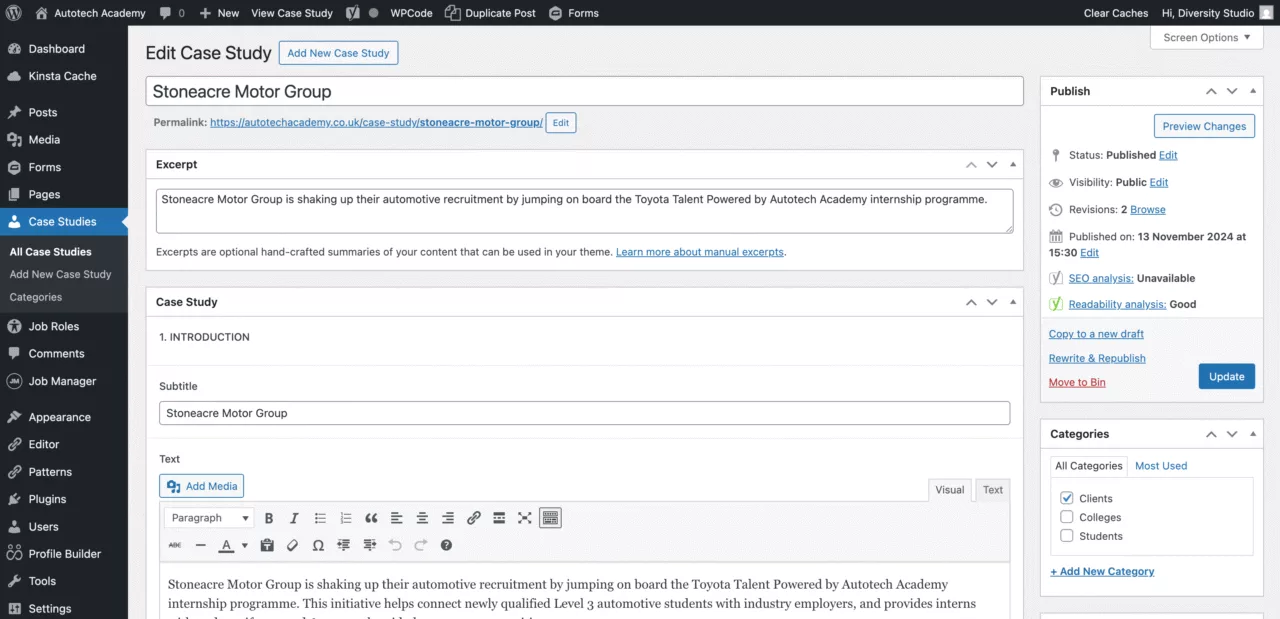Collapse the Publish panel with its triangle

[x=1253, y=91]
